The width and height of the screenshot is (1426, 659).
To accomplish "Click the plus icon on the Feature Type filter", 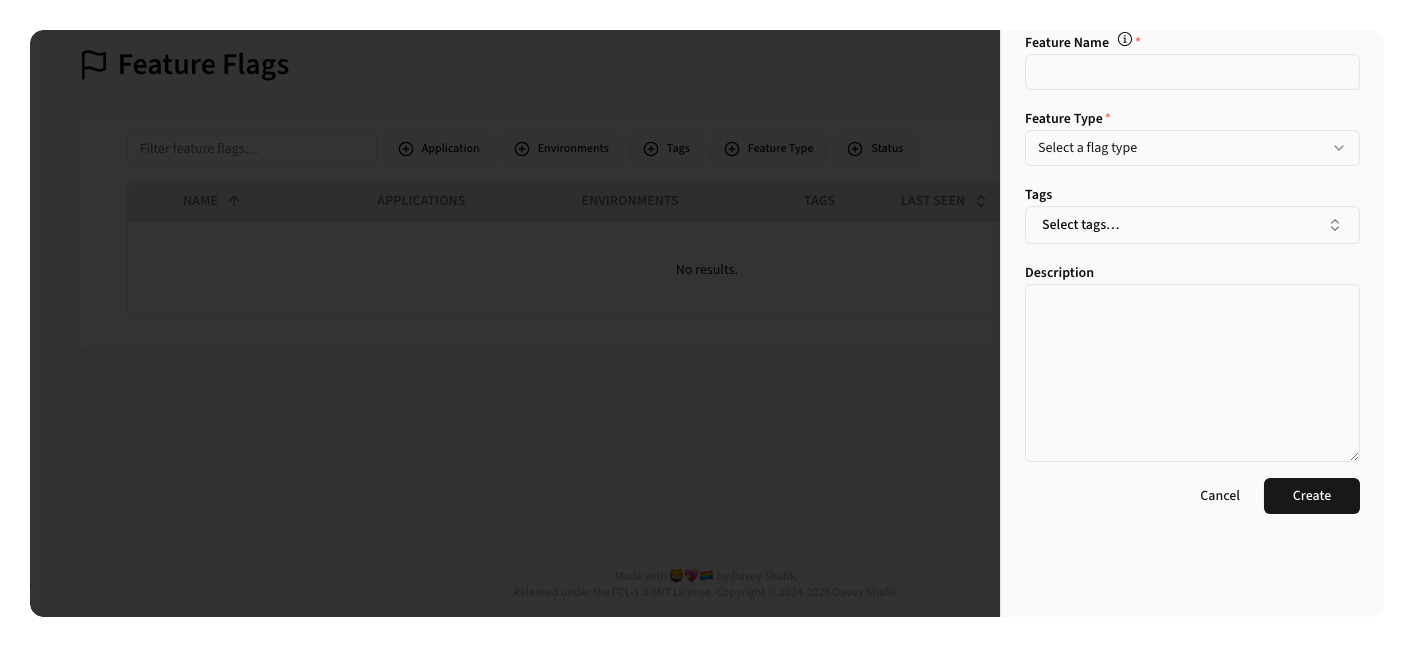I will pyautogui.click(x=731, y=148).
